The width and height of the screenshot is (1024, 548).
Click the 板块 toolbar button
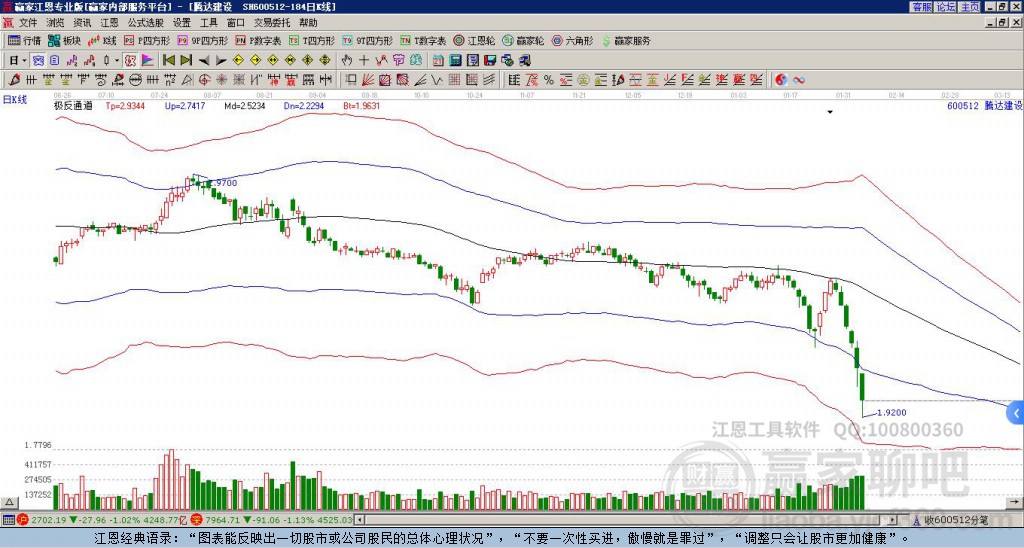65,40
